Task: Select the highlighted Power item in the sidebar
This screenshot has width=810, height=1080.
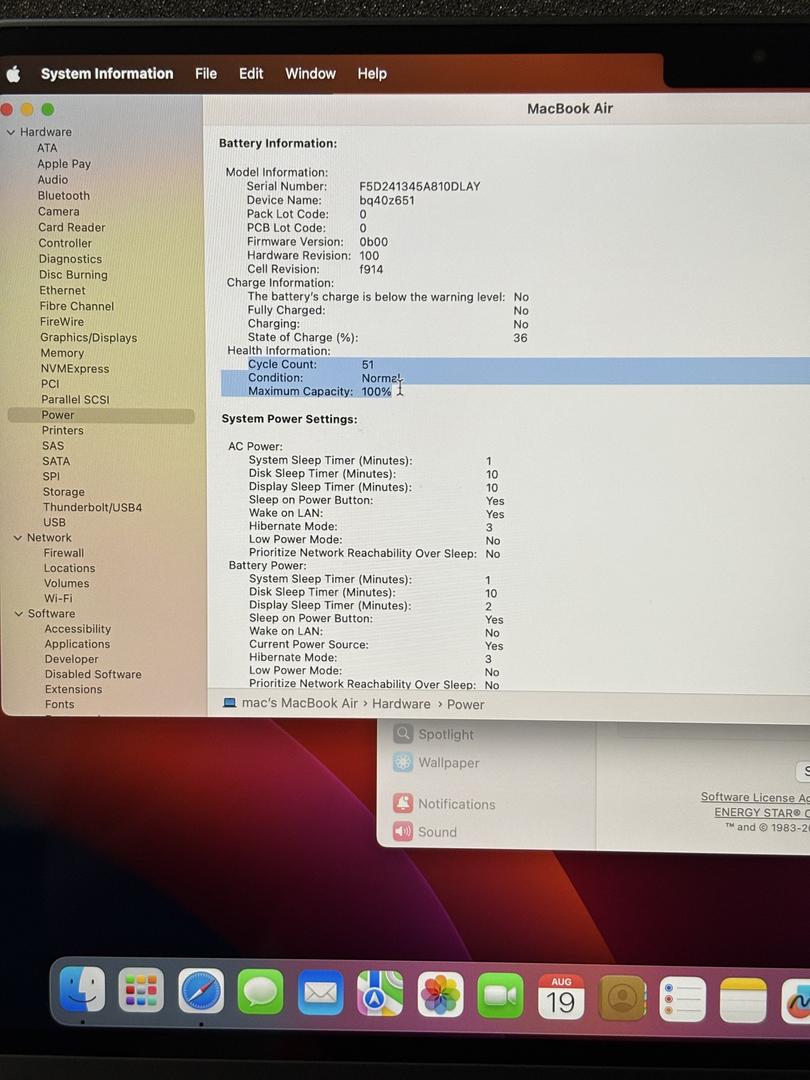Action: pos(101,415)
